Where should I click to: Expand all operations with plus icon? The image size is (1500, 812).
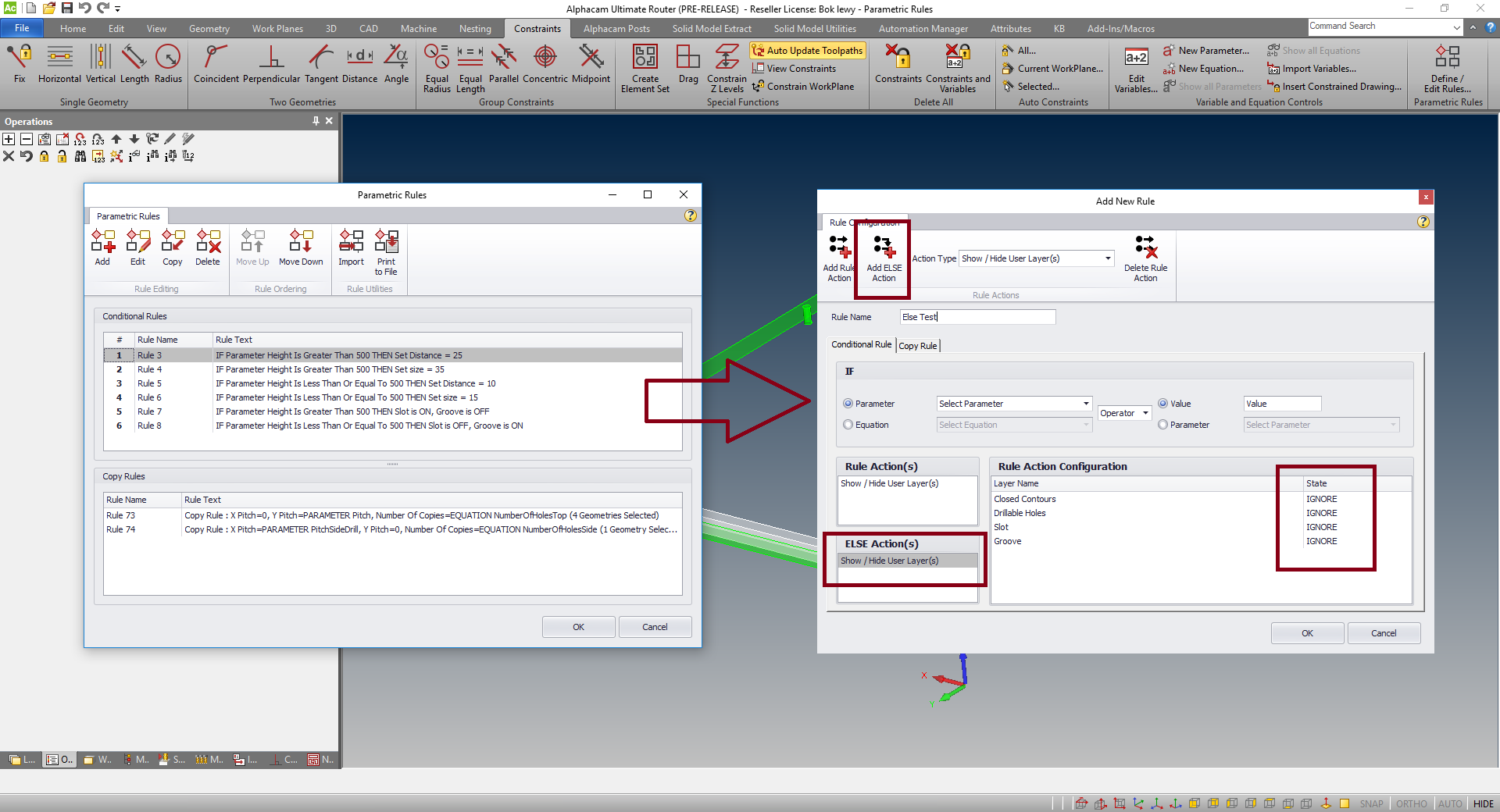click(x=9, y=139)
